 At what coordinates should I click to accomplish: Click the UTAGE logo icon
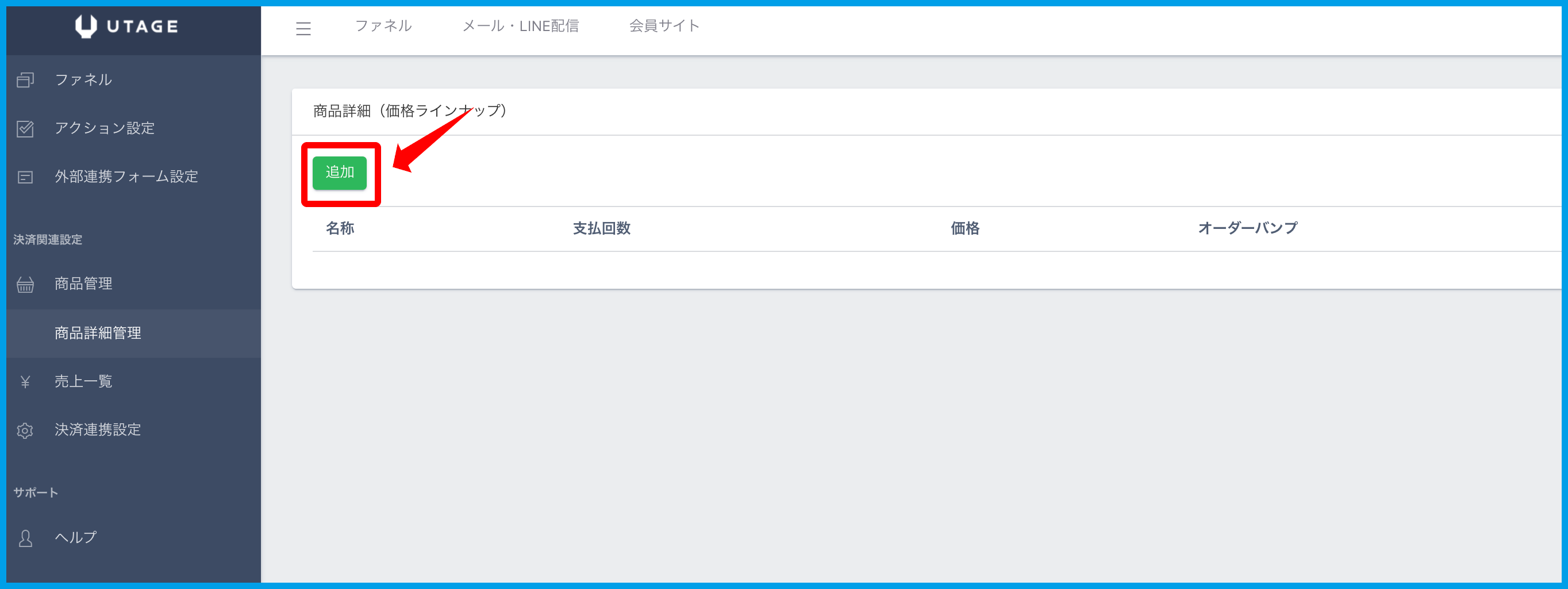86,26
